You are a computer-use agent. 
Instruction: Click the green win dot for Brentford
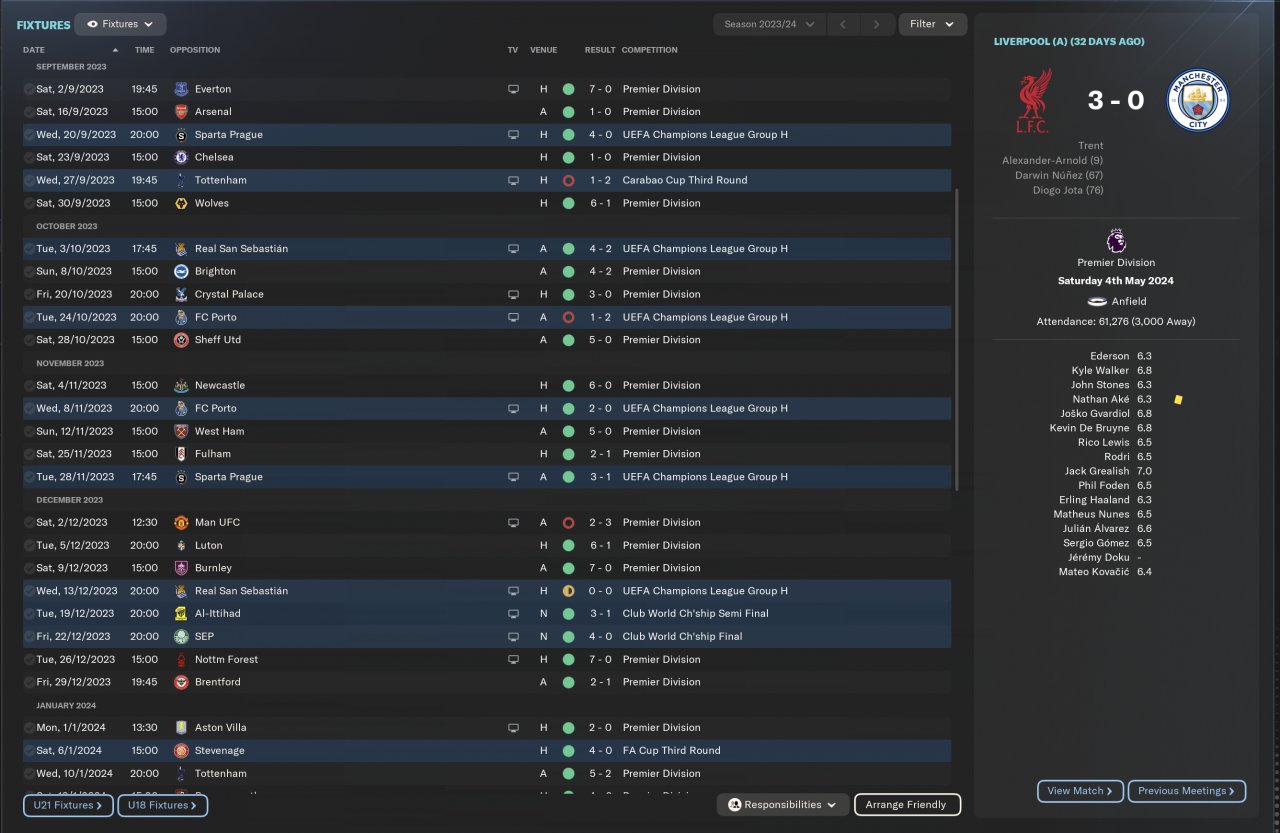568,682
